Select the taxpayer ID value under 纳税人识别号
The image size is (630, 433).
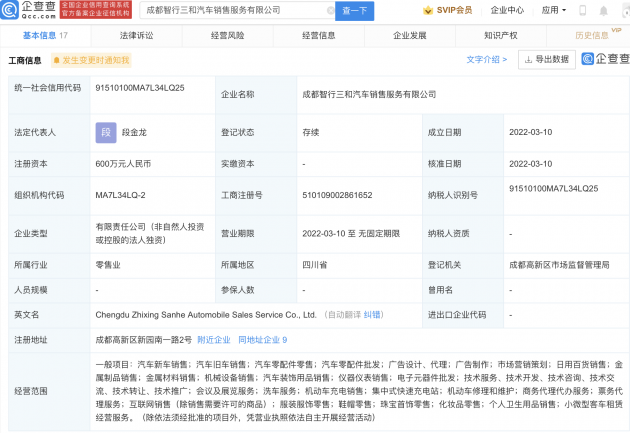(x=554, y=189)
